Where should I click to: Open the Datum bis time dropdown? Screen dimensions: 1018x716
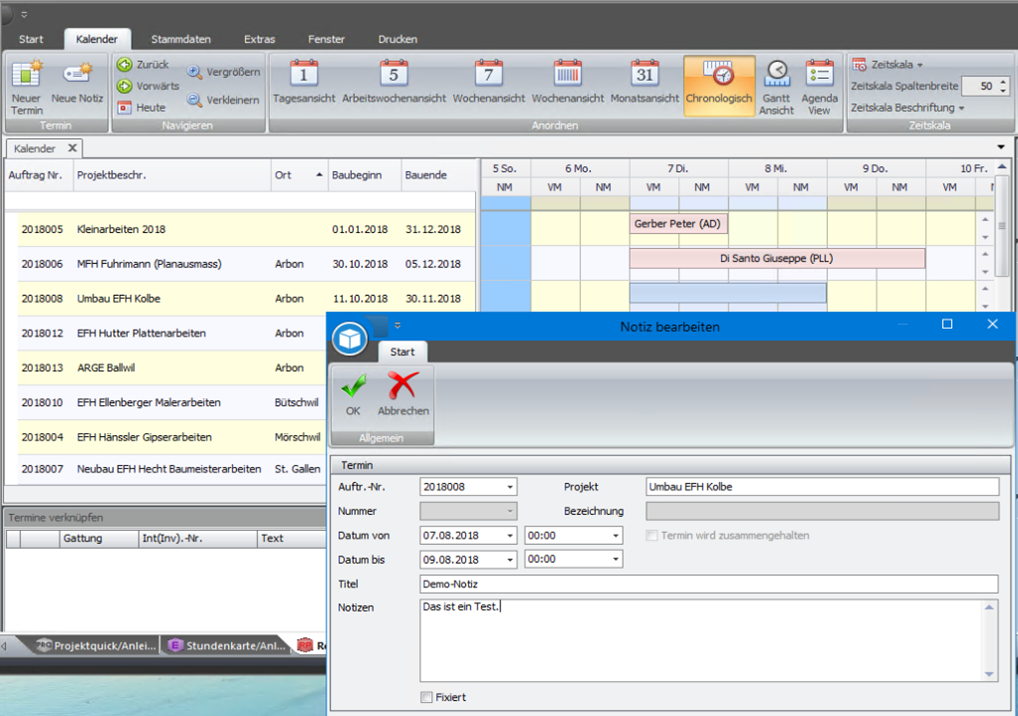[615, 560]
